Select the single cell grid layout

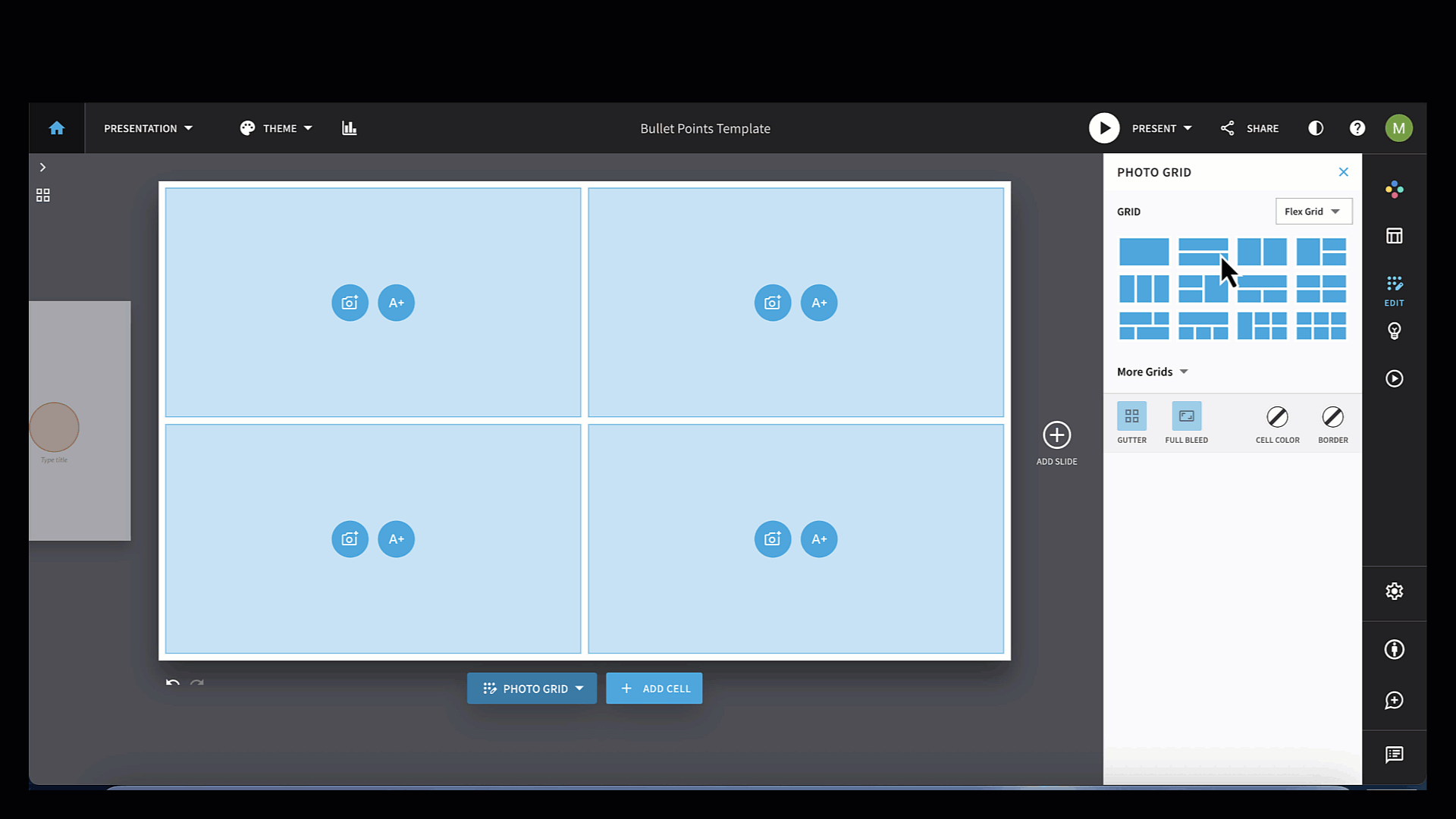point(1144,252)
